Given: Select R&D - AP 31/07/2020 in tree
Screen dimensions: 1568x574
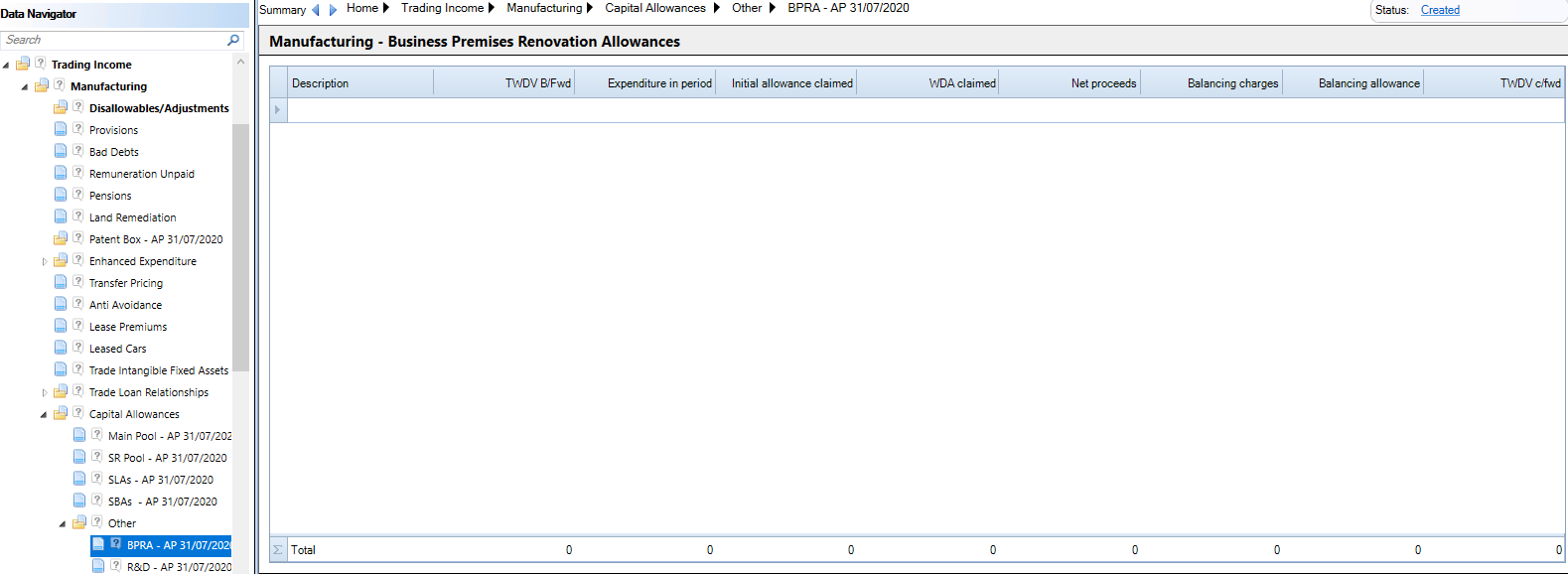Looking at the screenshot, I should point(179,567).
